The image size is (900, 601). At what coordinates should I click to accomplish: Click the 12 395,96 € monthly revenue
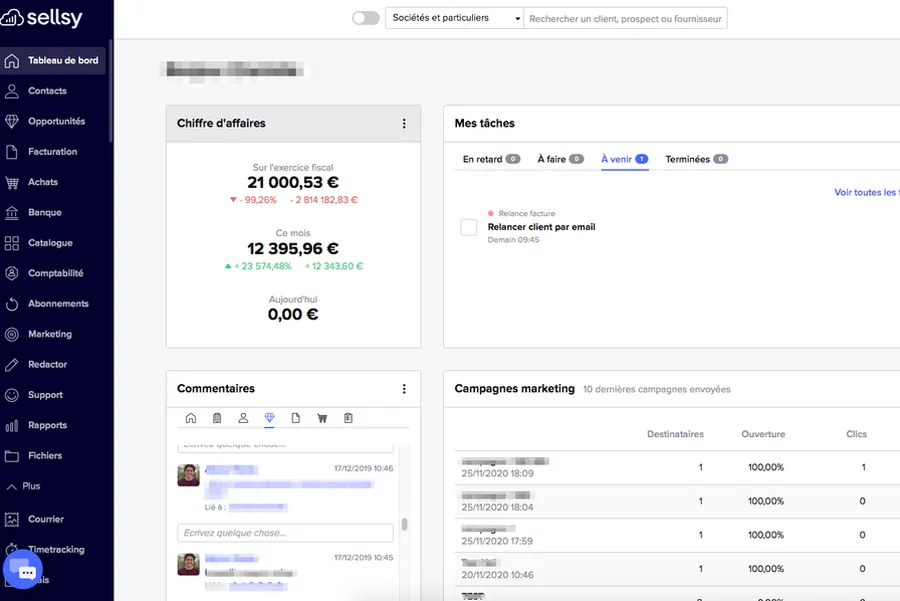pyautogui.click(x=293, y=249)
